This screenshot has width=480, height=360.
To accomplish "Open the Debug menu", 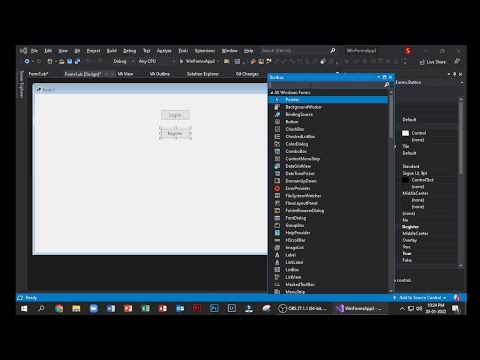I will tap(130, 51).
